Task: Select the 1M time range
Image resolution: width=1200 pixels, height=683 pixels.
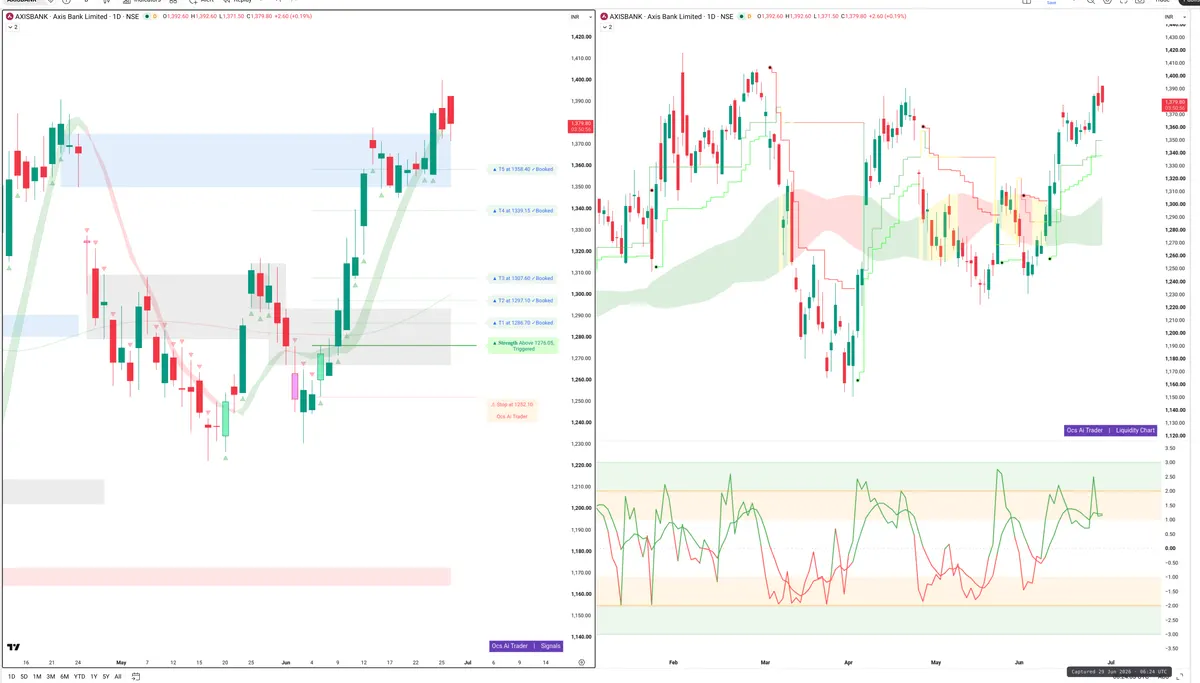Action: point(37,677)
